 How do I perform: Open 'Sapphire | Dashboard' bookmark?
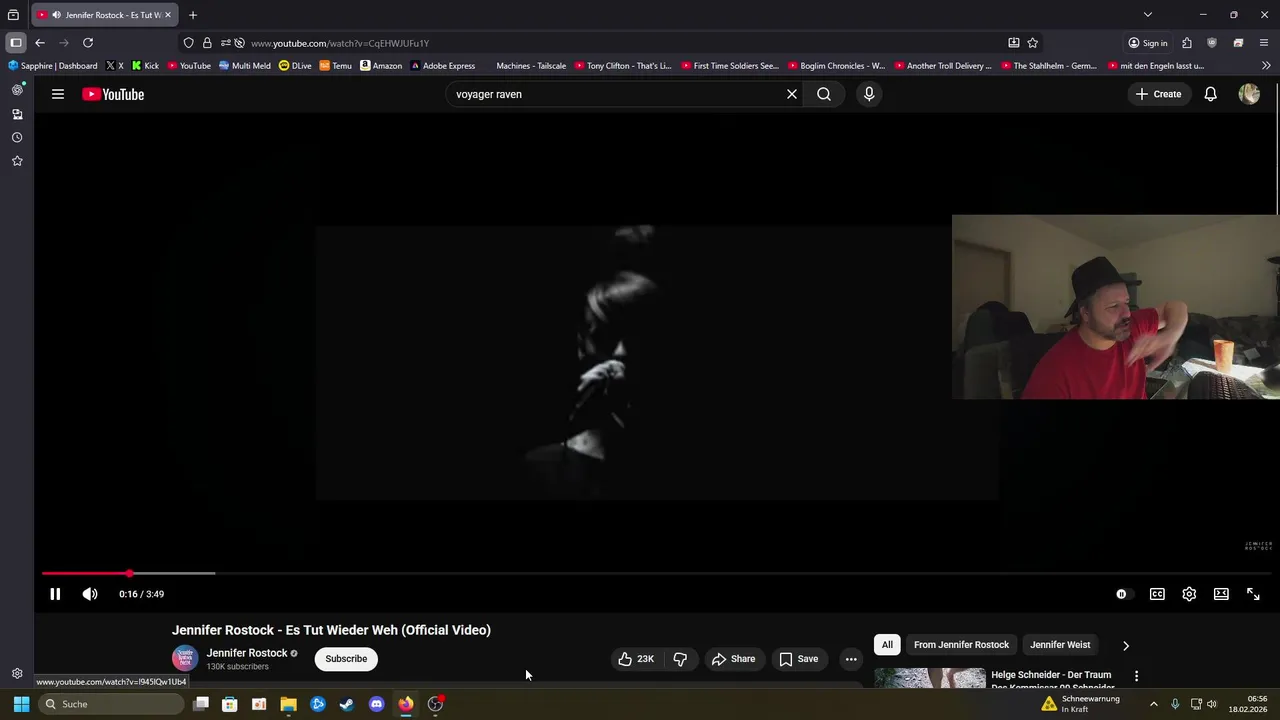tap(53, 66)
